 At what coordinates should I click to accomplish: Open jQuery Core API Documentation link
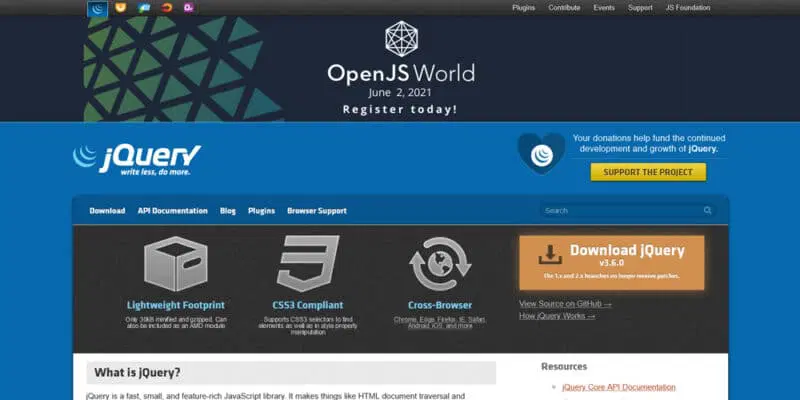pos(619,387)
